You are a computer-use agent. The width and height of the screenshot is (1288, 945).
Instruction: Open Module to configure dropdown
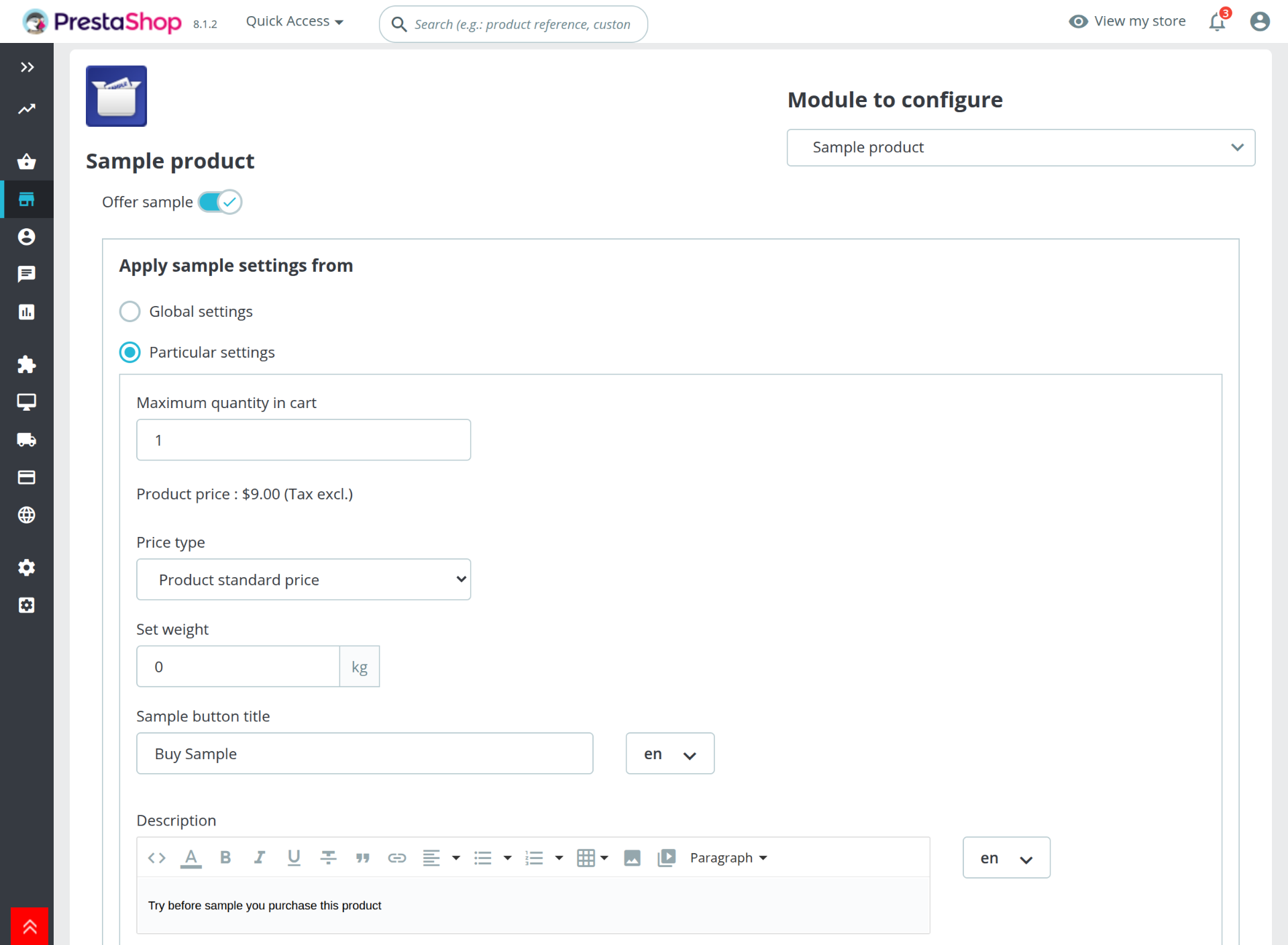click(x=1020, y=148)
